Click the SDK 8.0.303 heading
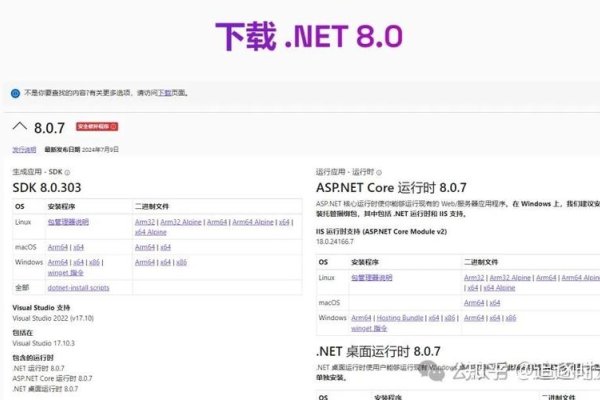 point(47,188)
